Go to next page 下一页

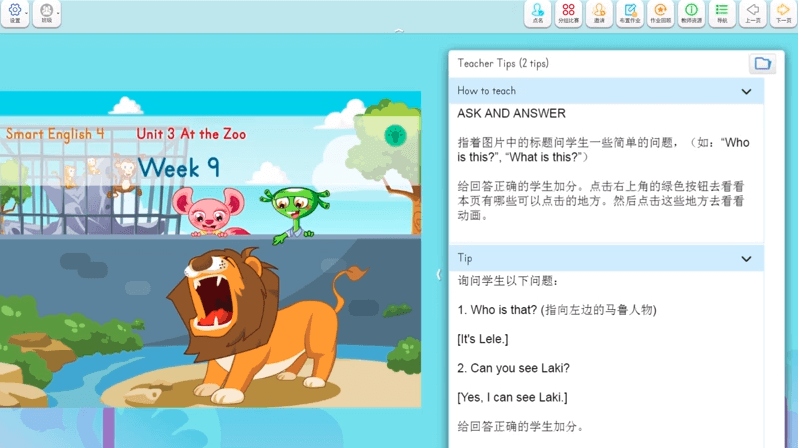(x=783, y=13)
